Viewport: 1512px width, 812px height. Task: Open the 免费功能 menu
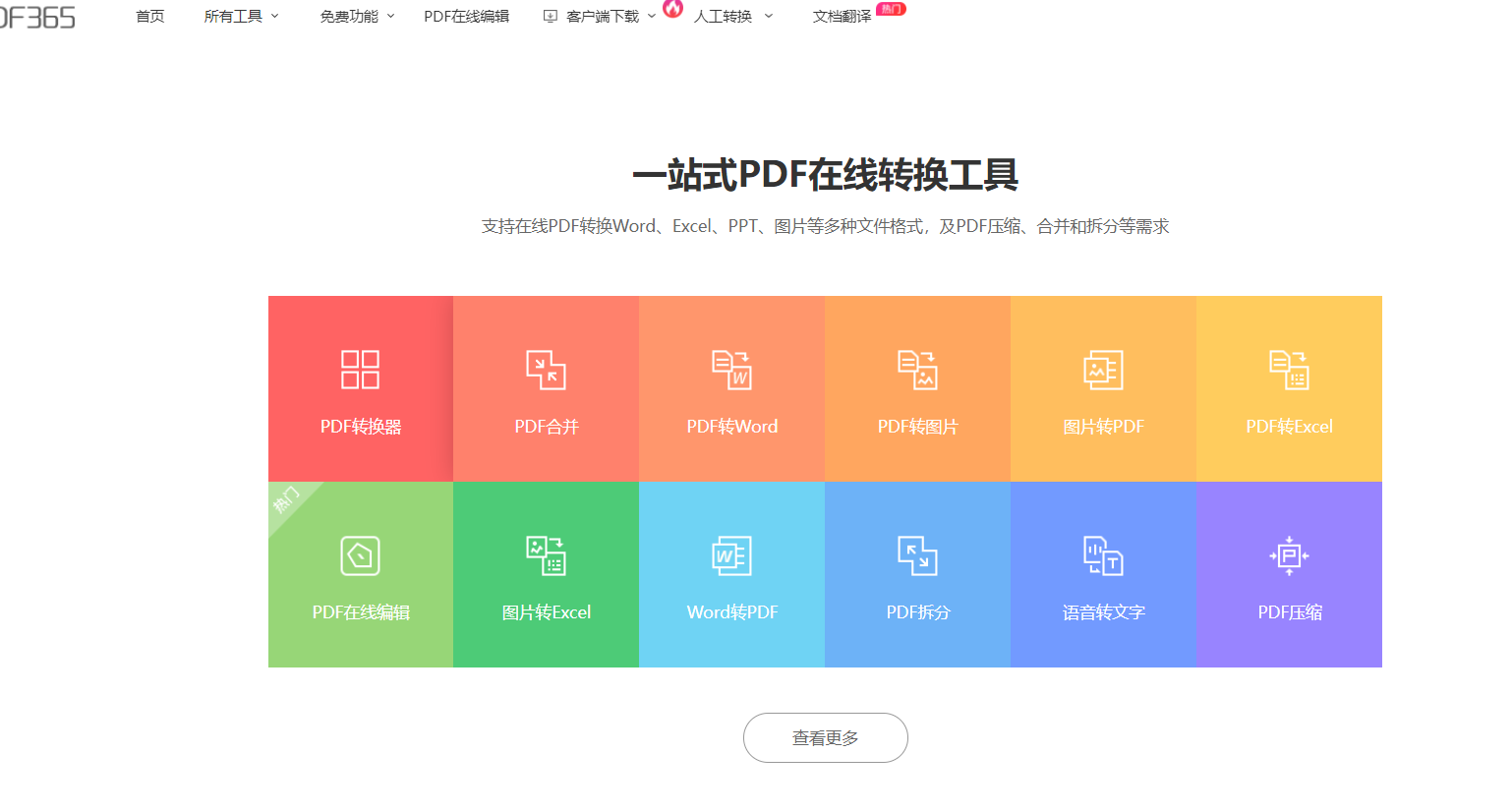(x=349, y=17)
